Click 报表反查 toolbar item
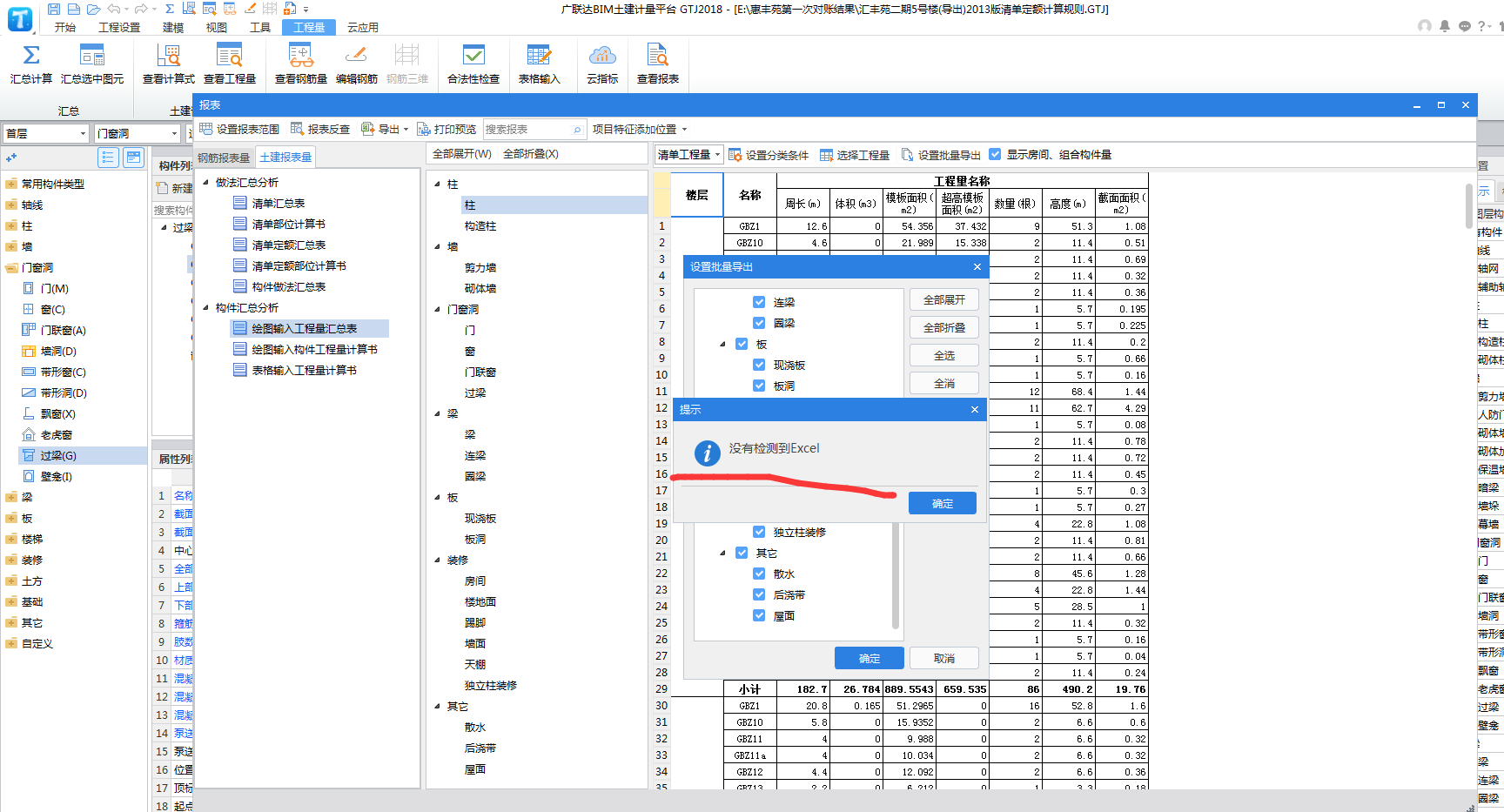 click(320, 129)
